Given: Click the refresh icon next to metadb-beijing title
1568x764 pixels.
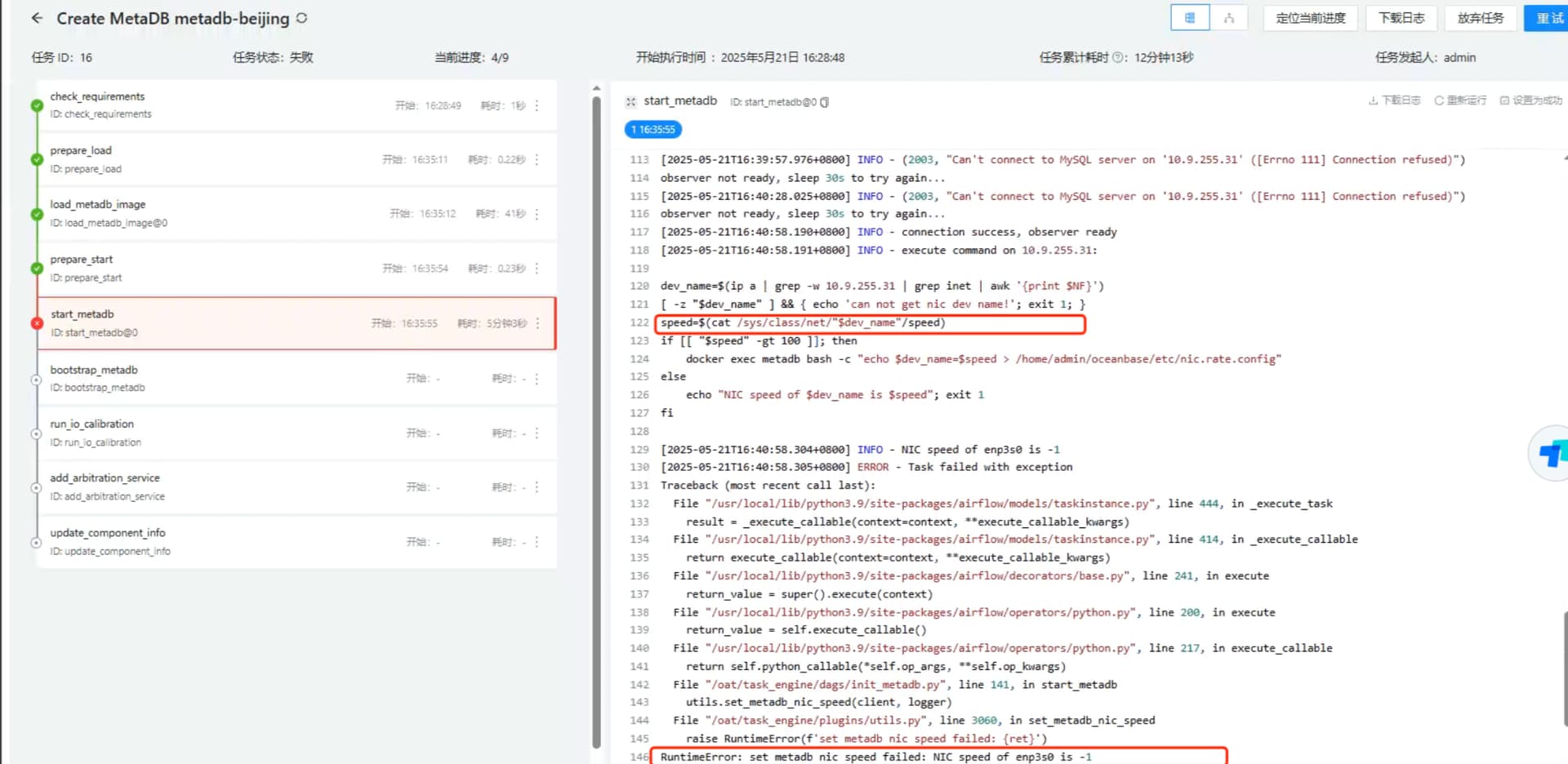Looking at the screenshot, I should coord(301,18).
